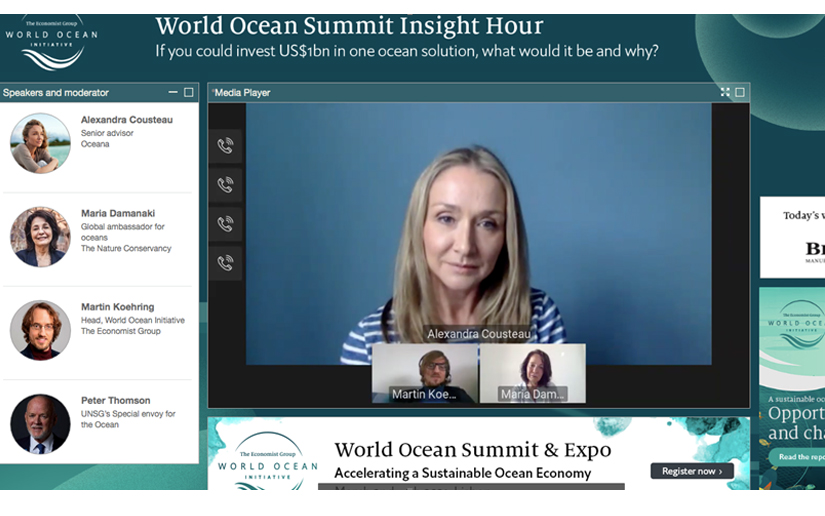Screen dimensions: 825x516
Task: Click the Register now button
Action: [x=692, y=471]
